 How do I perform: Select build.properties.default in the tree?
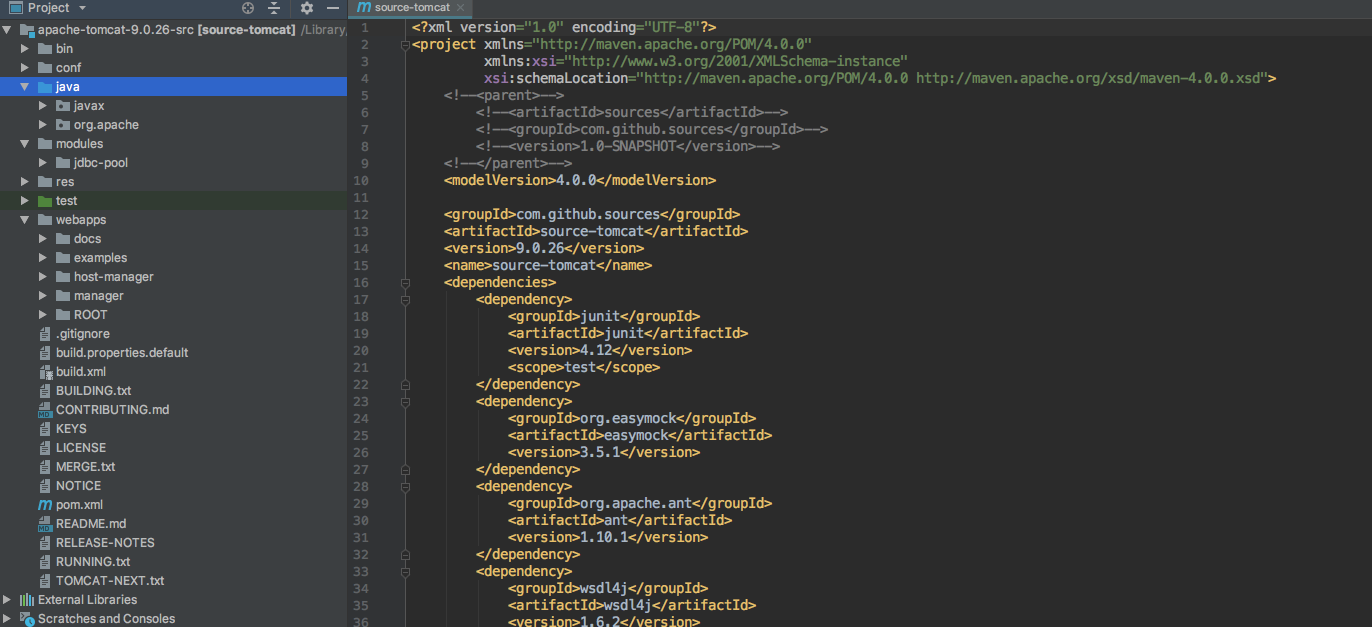pyautogui.click(x=122, y=353)
